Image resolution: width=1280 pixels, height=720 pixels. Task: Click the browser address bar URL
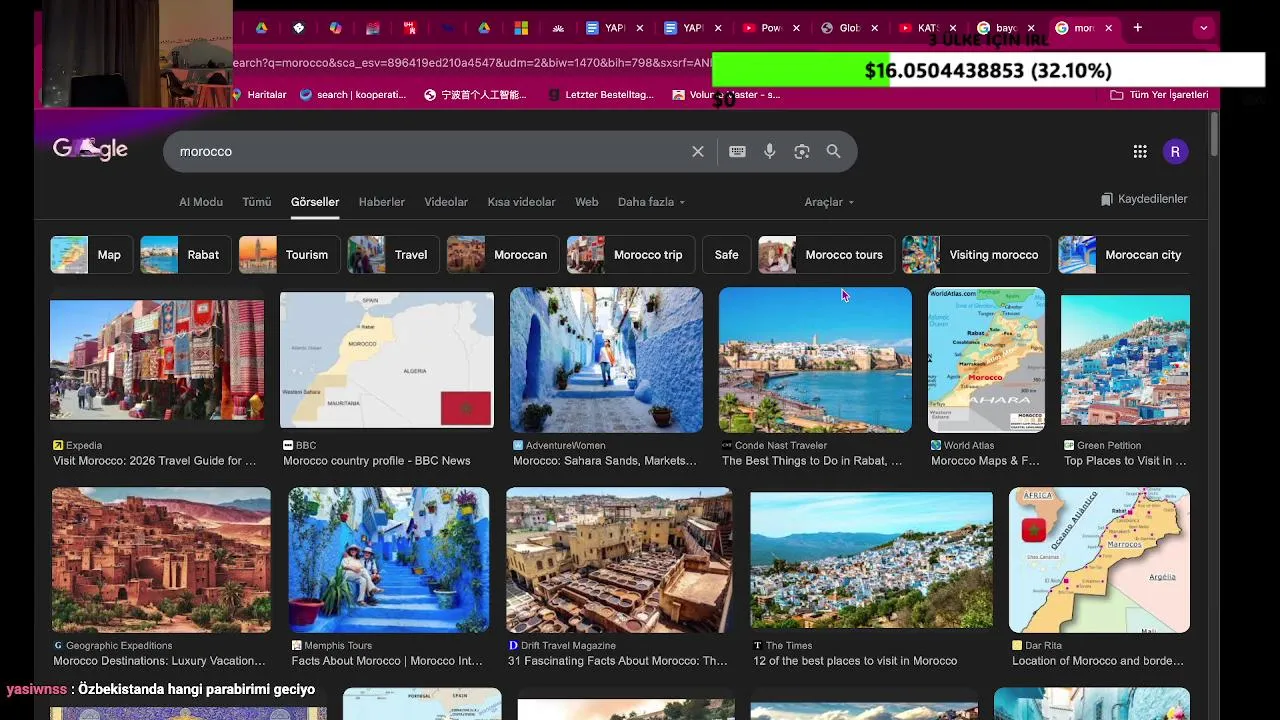(x=470, y=63)
